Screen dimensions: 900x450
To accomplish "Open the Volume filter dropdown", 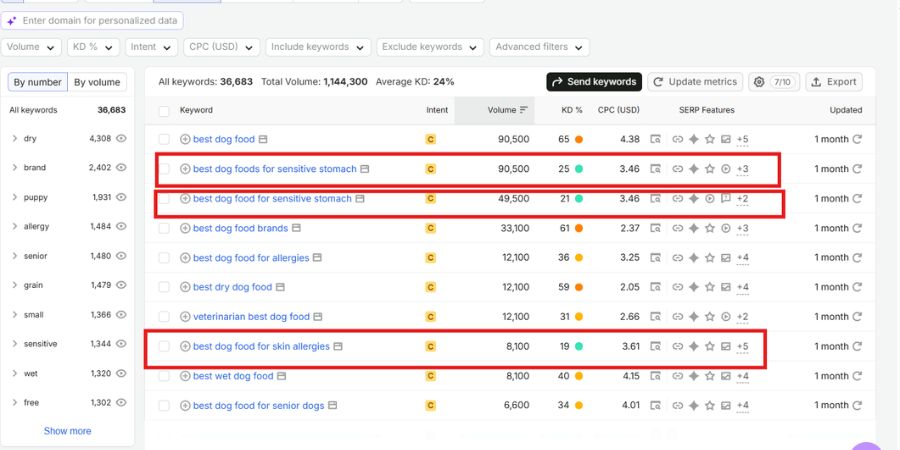I will pyautogui.click(x=31, y=47).
